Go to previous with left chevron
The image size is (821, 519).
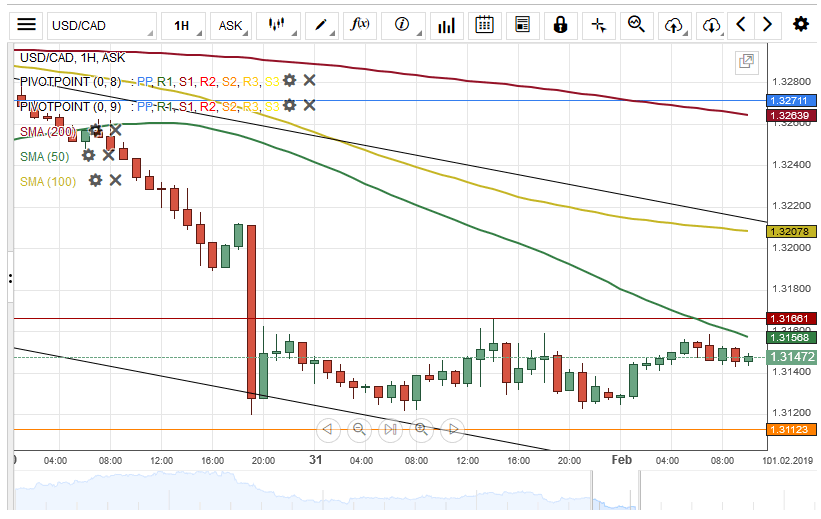[741, 25]
